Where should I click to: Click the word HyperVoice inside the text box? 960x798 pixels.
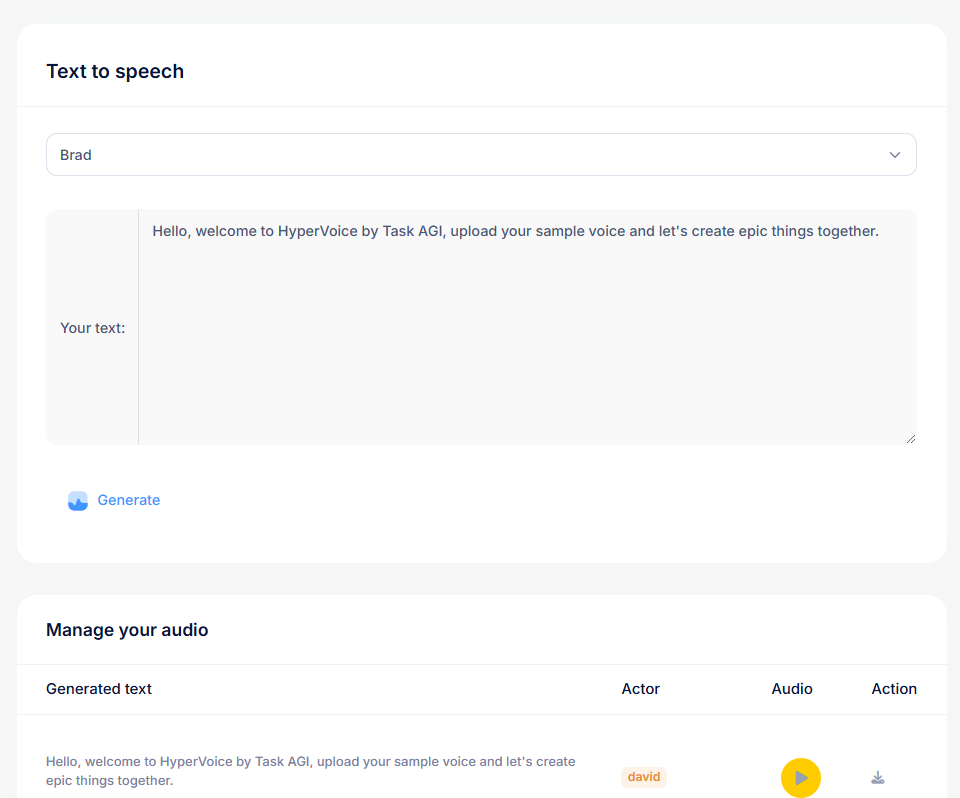tap(314, 231)
